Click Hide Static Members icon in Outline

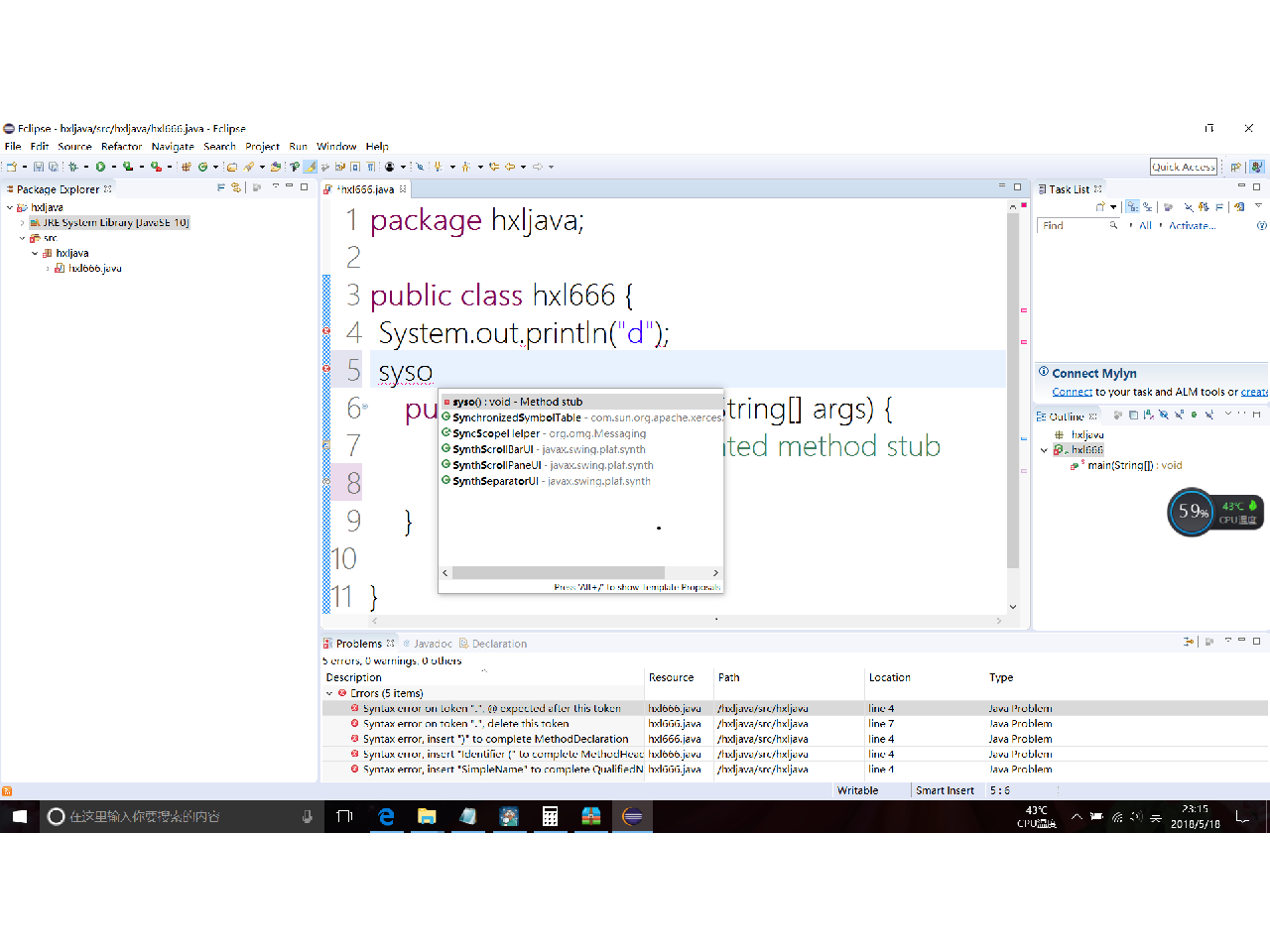point(1179,415)
